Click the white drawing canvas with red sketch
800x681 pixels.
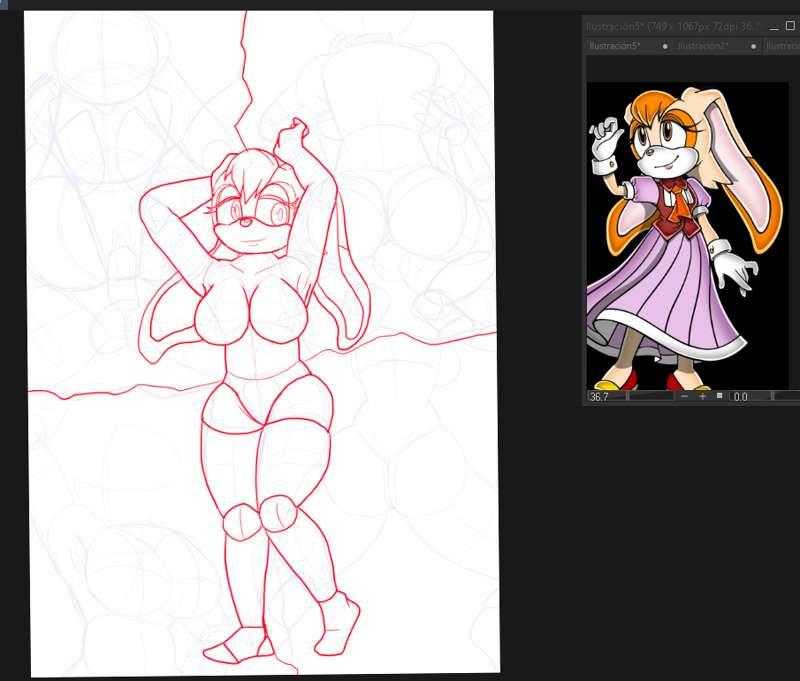coord(262,343)
